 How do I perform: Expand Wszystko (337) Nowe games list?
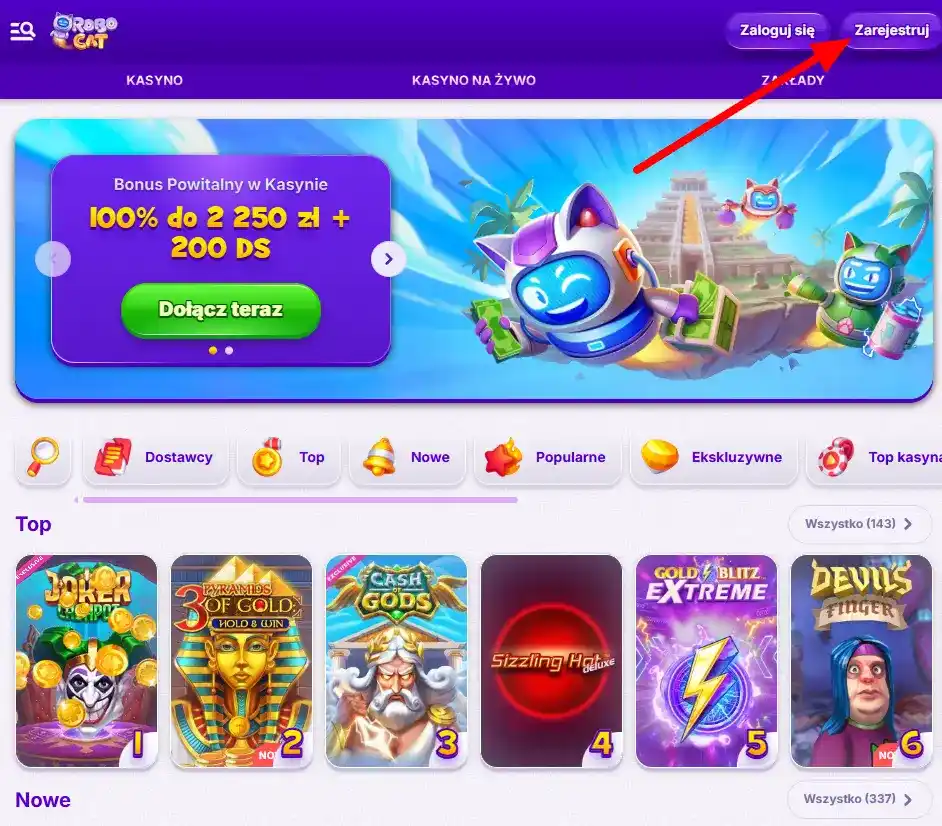859,799
